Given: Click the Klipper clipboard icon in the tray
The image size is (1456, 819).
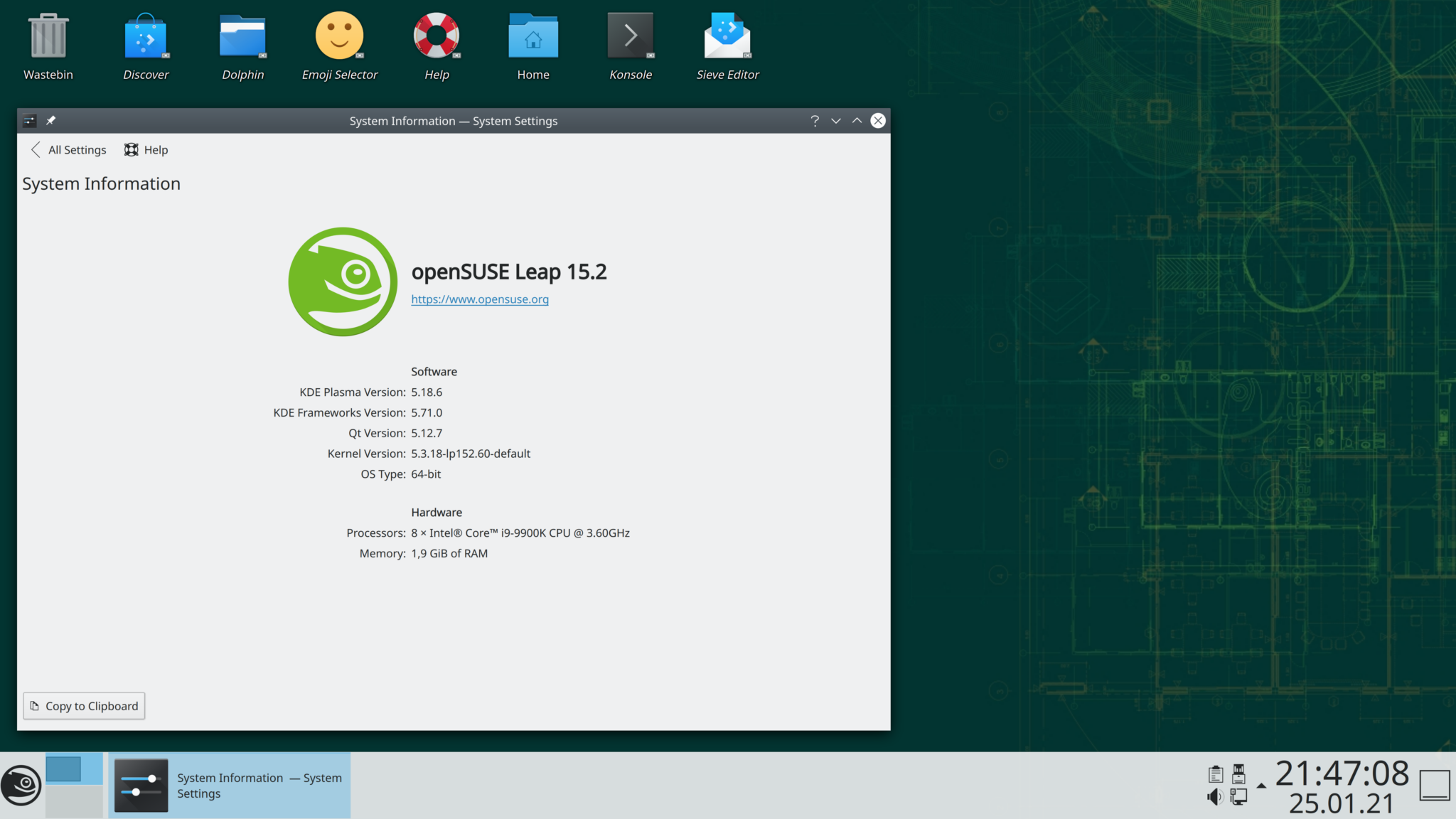Looking at the screenshot, I should pyautogui.click(x=1216, y=773).
